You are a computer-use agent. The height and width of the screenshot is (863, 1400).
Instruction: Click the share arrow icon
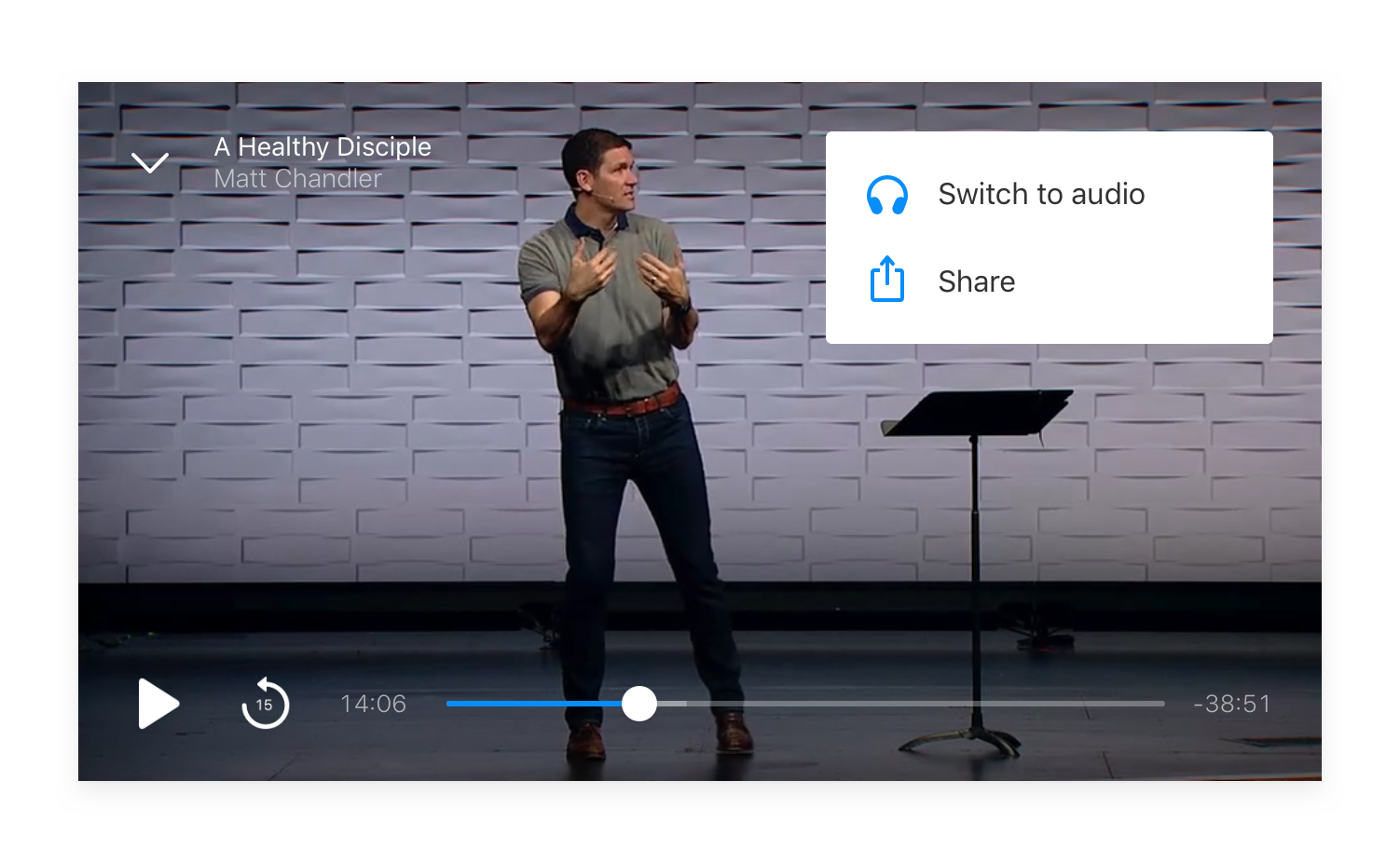[886, 279]
